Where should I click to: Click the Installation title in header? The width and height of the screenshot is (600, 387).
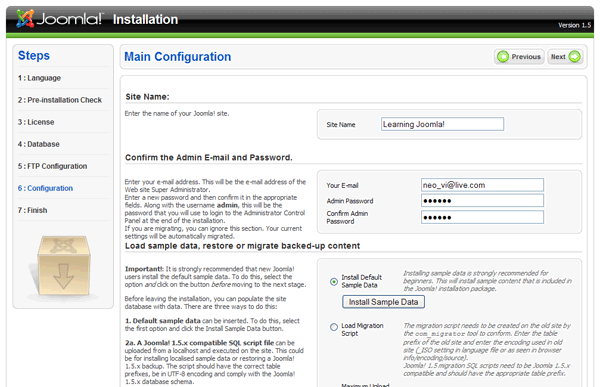click(x=145, y=20)
